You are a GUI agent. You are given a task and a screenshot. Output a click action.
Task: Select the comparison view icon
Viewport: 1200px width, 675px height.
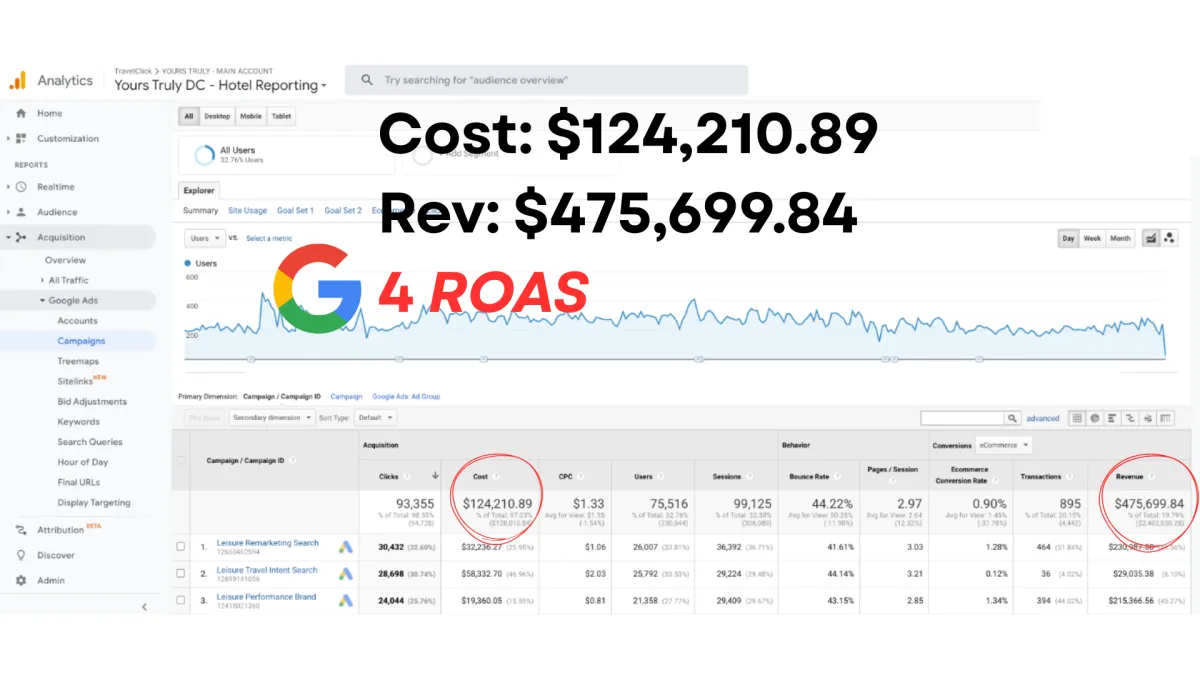[x=1130, y=418]
